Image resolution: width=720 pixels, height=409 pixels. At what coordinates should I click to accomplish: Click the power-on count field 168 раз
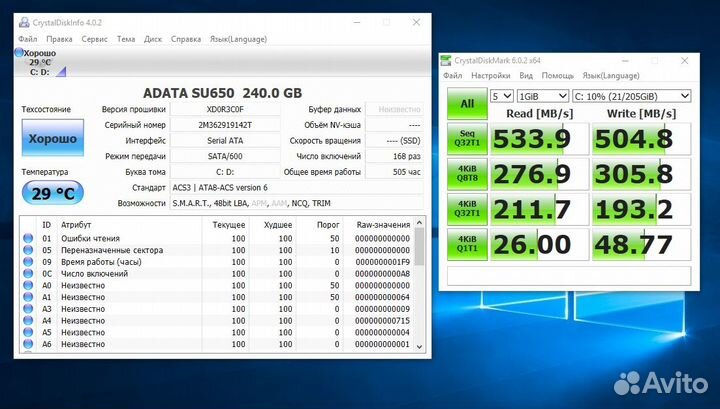click(x=394, y=156)
